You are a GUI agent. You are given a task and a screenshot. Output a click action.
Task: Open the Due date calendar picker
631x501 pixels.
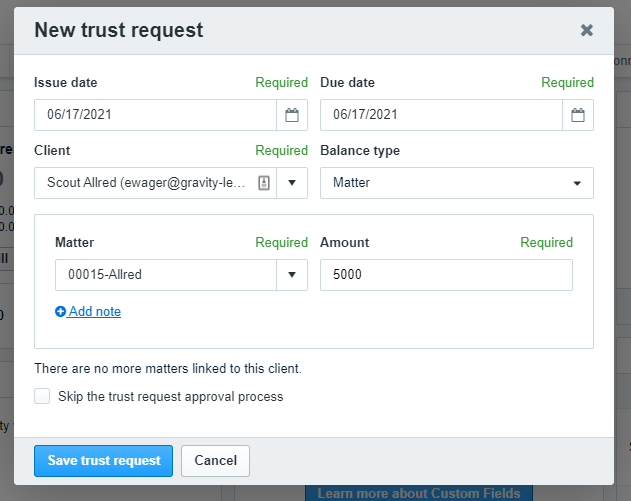[578, 115]
